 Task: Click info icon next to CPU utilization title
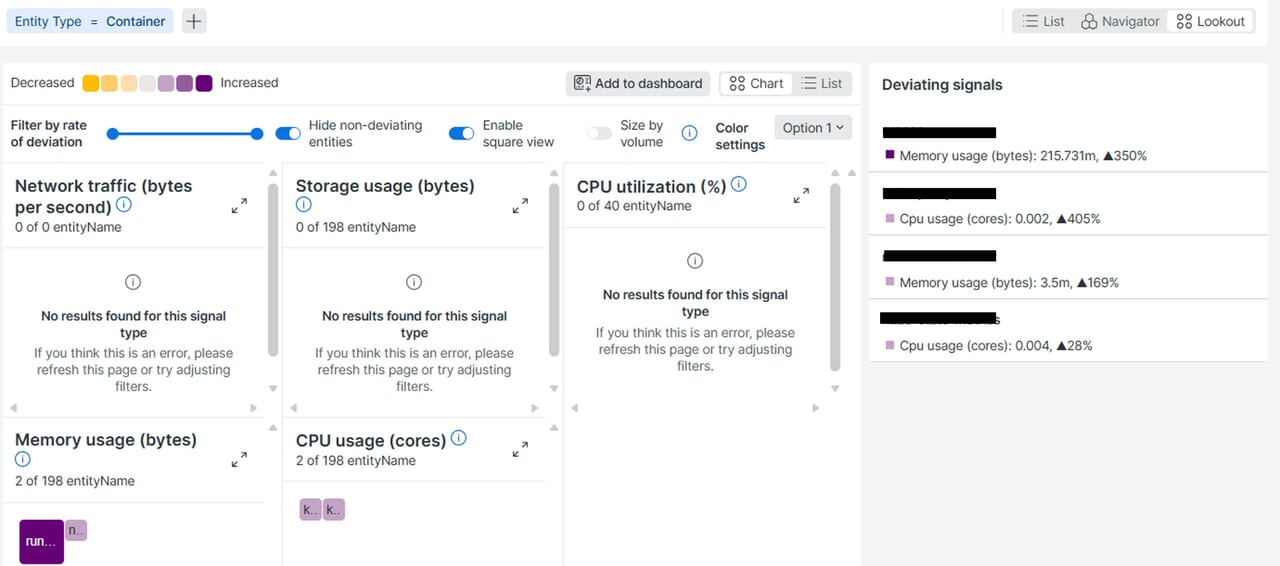pyautogui.click(x=738, y=185)
